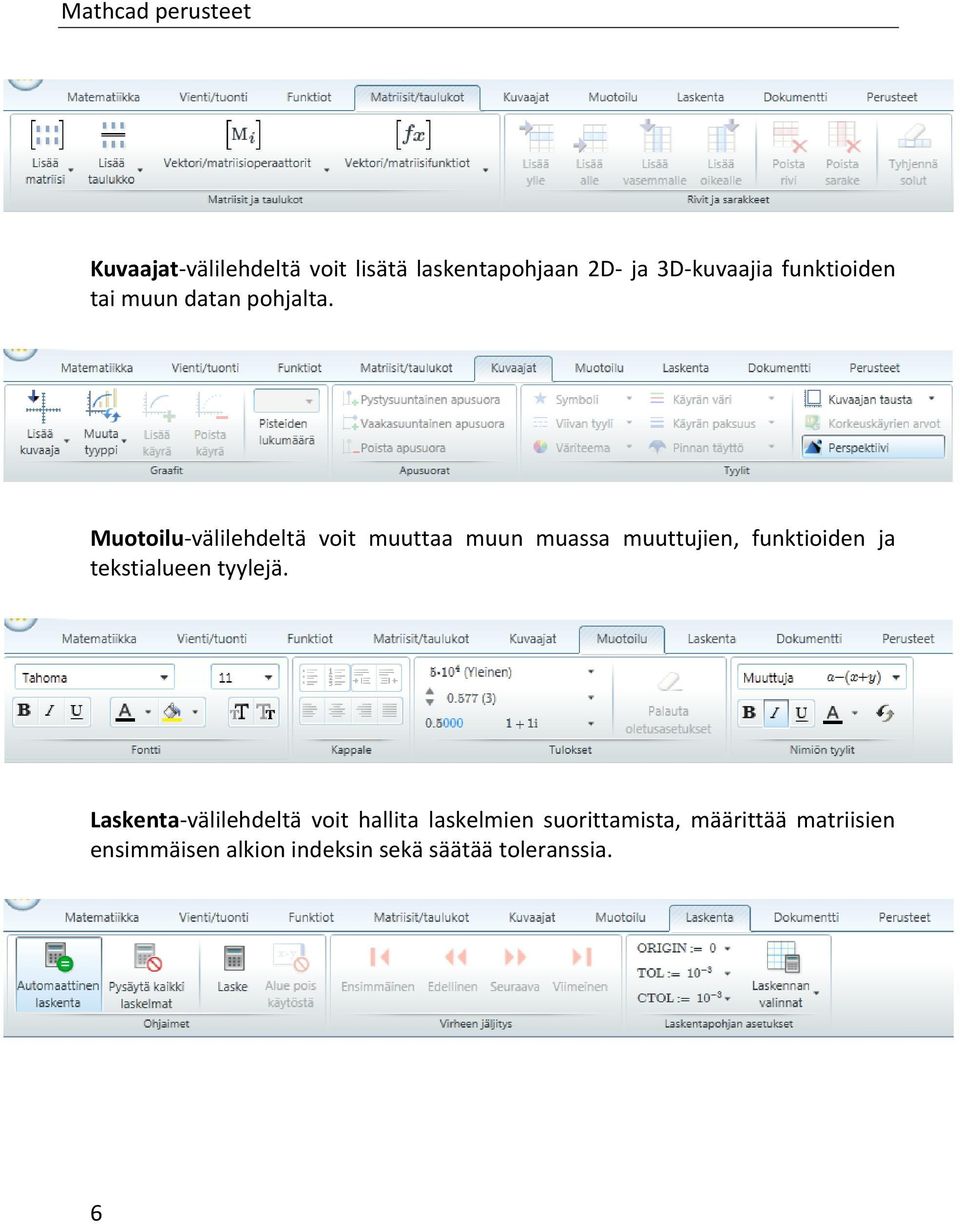Toggle Kuvaajan tausta option
Screen dimensions: 960x1224
870,399
